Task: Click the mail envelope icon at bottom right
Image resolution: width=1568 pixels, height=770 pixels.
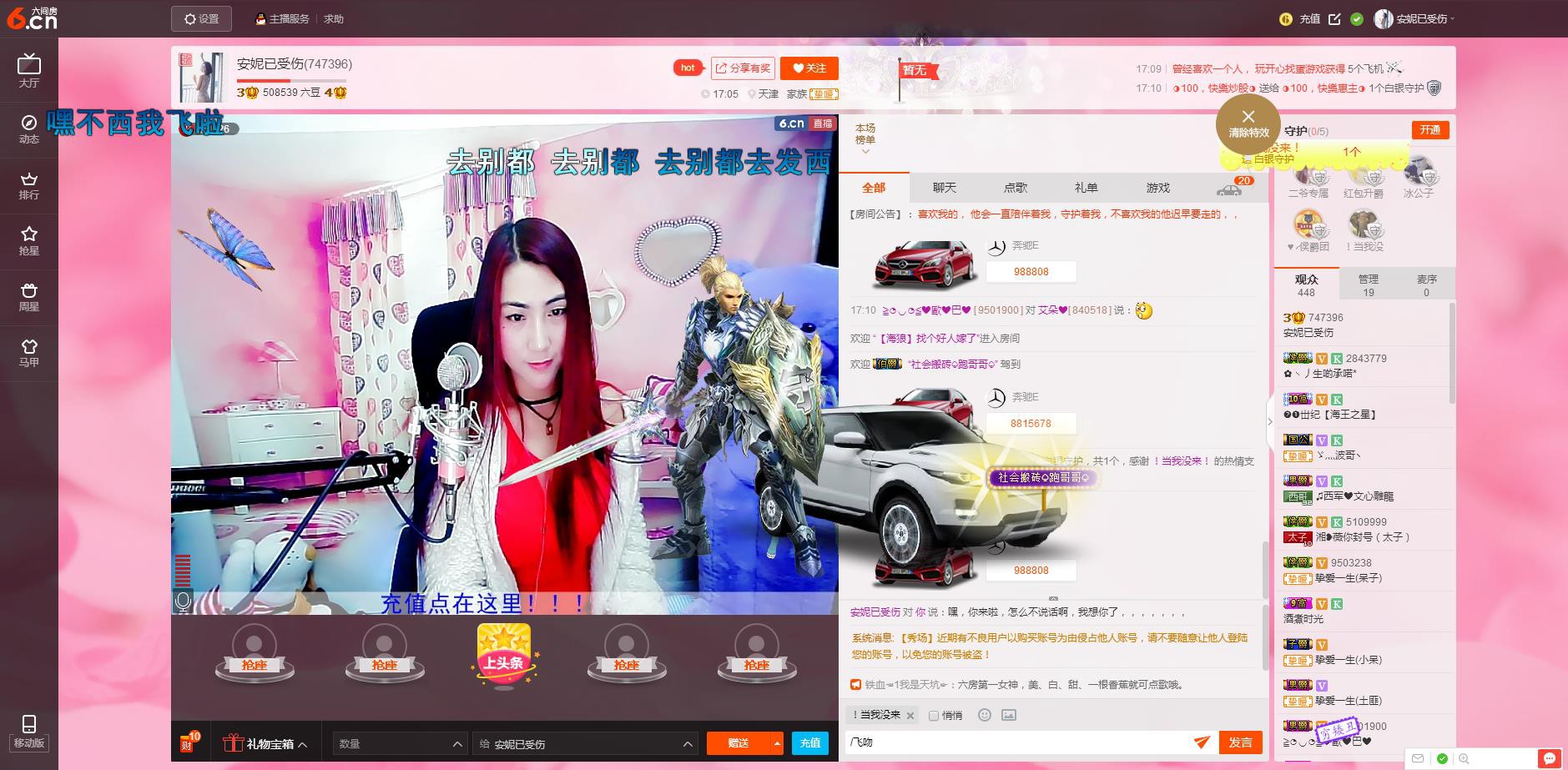Action: click(x=1418, y=758)
